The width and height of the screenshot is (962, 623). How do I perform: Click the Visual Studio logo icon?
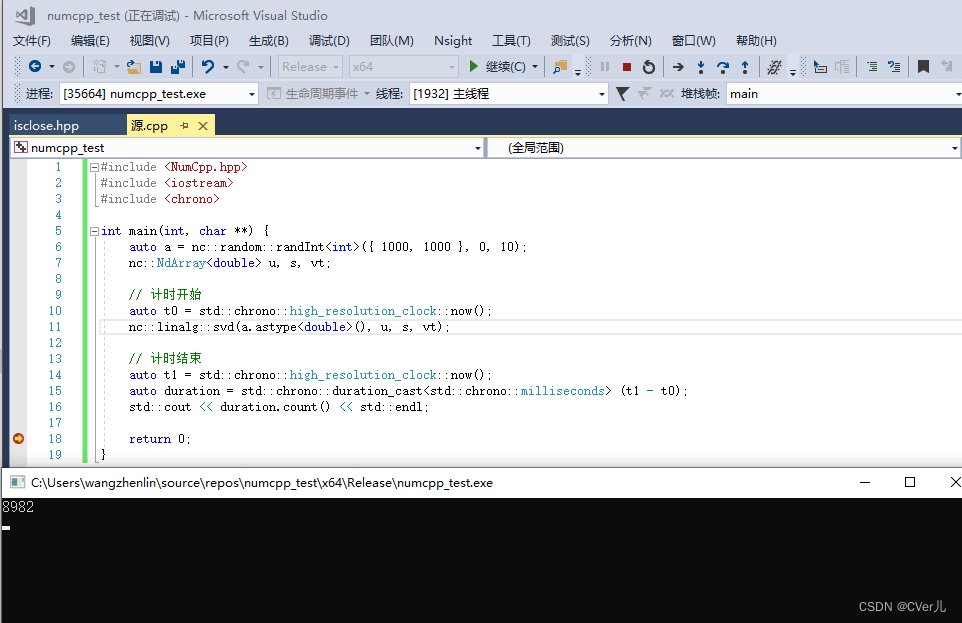(x=24, y=15)
